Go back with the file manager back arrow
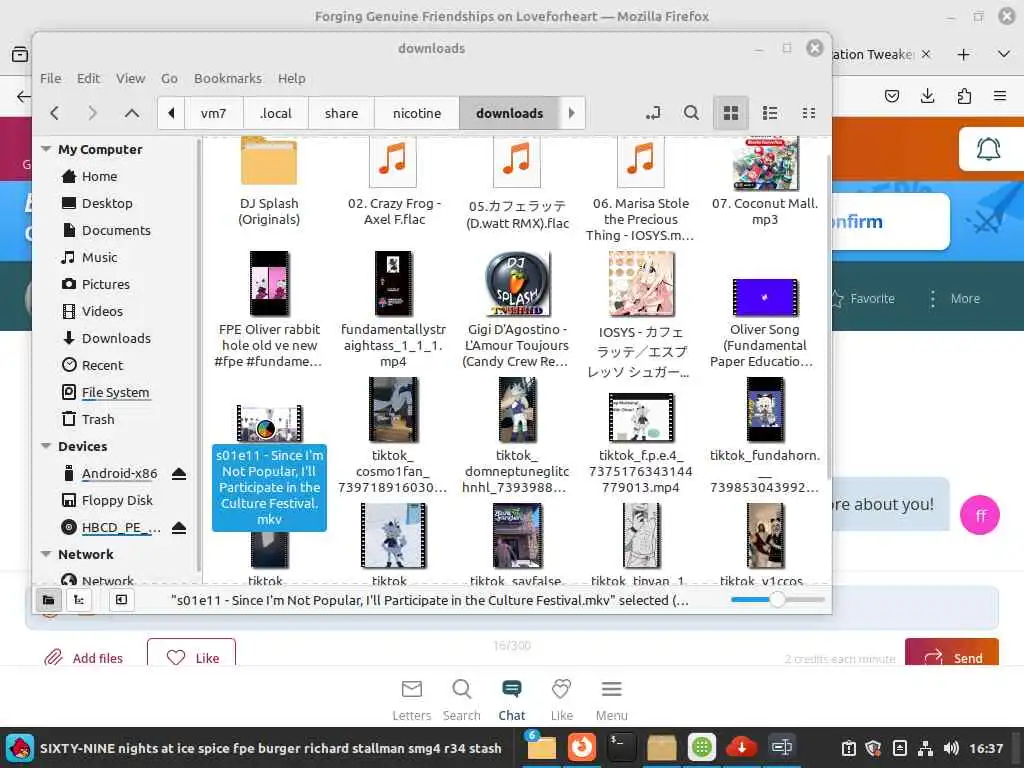Viewport: 1024px width, 768px height. click(x=55, y=113)
